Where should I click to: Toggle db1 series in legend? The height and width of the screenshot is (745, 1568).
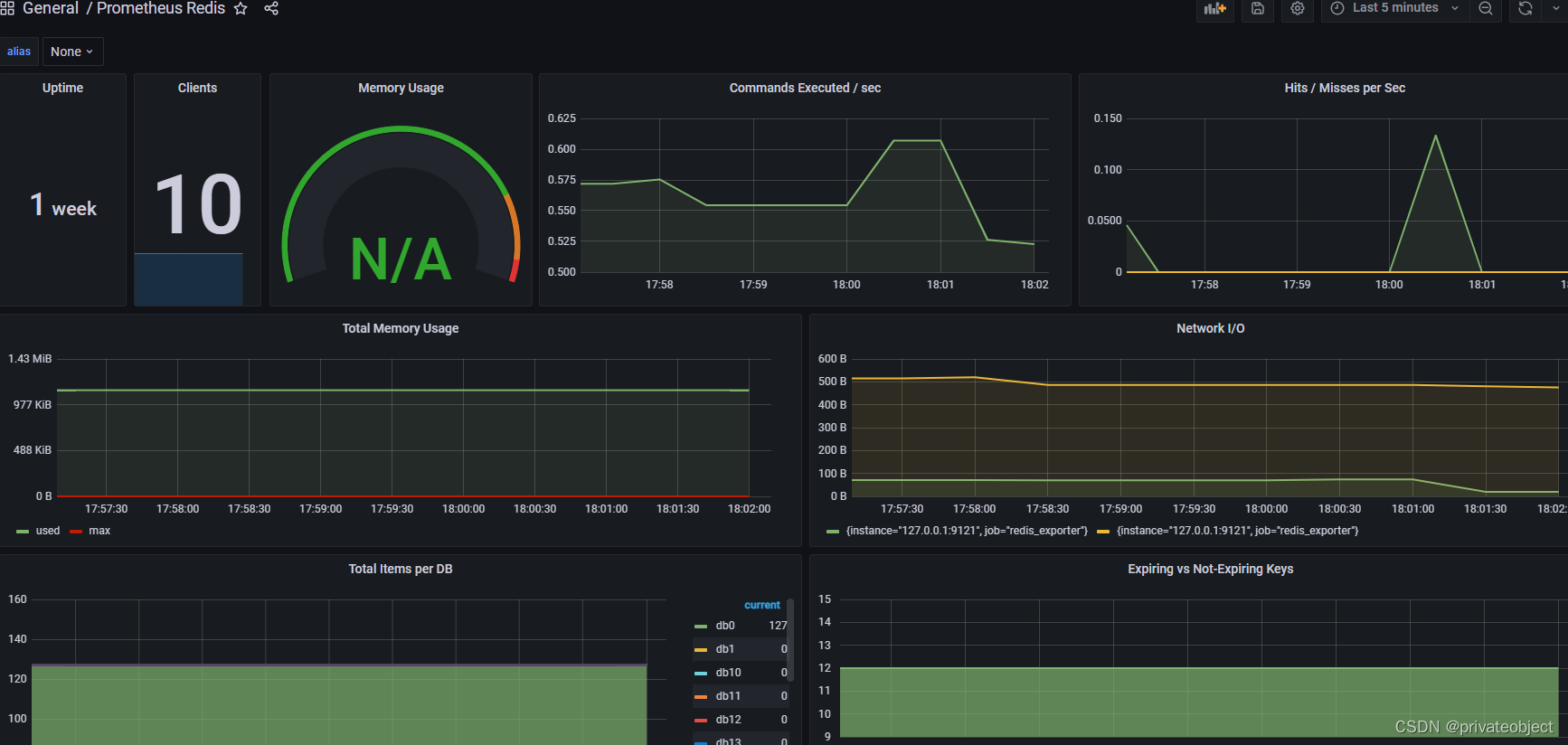[725, 649]
